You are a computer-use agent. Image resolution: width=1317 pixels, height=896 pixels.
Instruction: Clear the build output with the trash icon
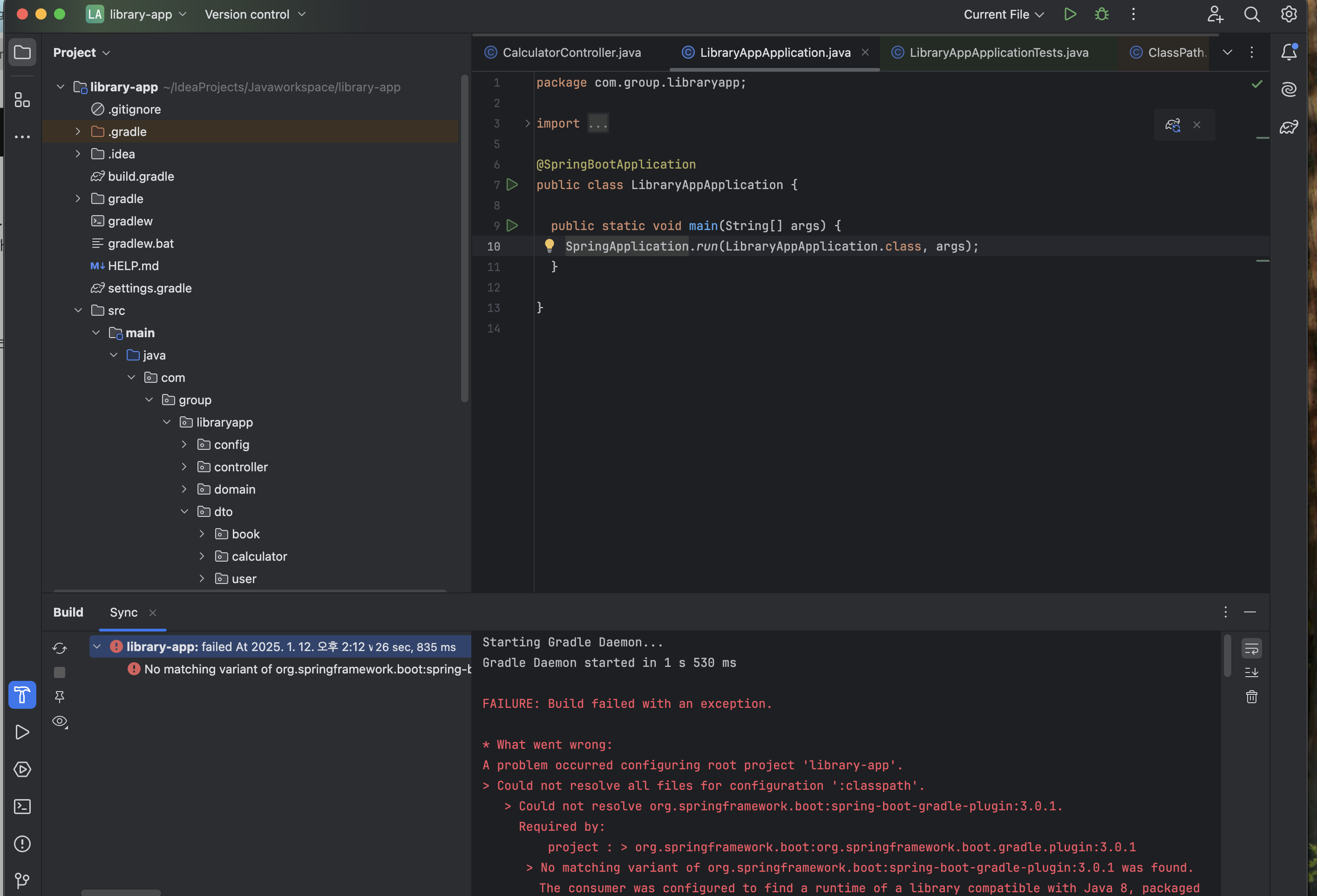click(x=1251, y=697)
